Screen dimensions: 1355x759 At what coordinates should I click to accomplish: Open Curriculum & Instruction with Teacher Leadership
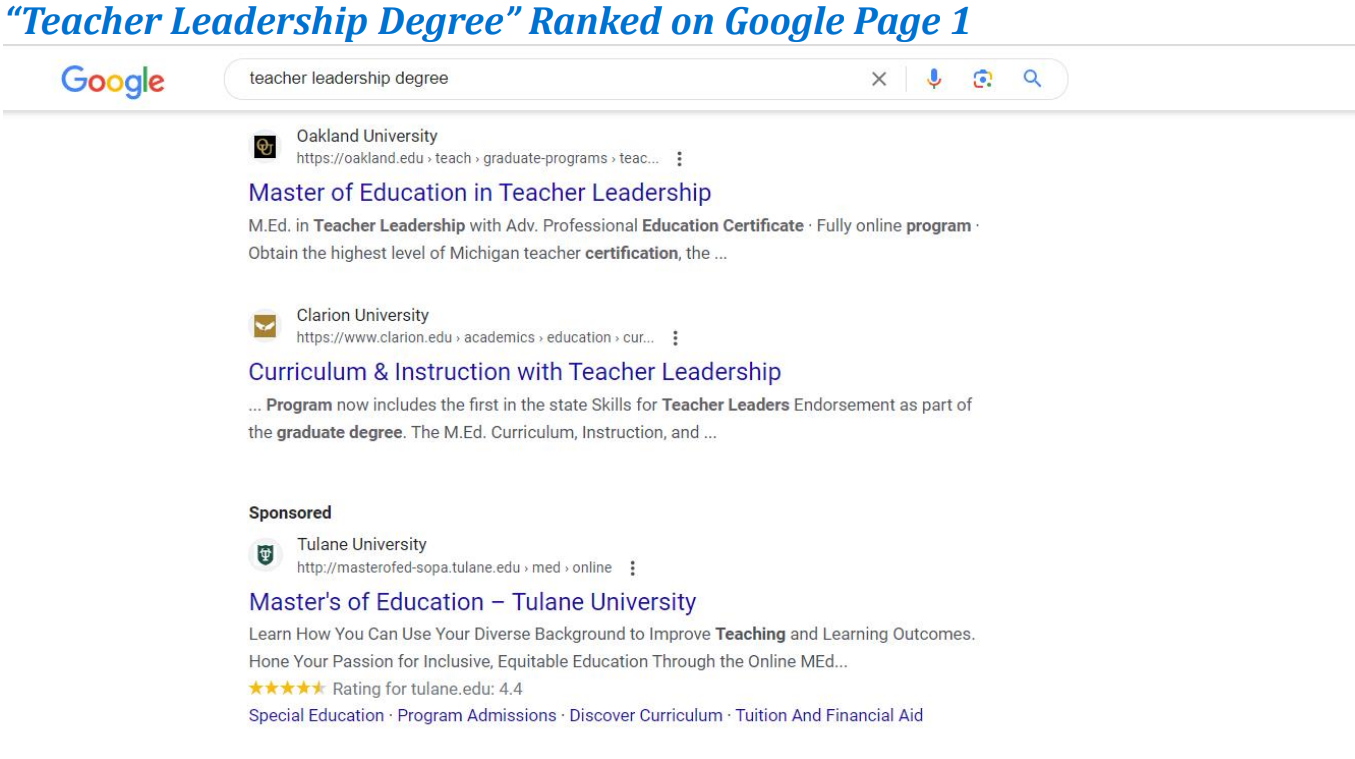click(x=515, y=372)
